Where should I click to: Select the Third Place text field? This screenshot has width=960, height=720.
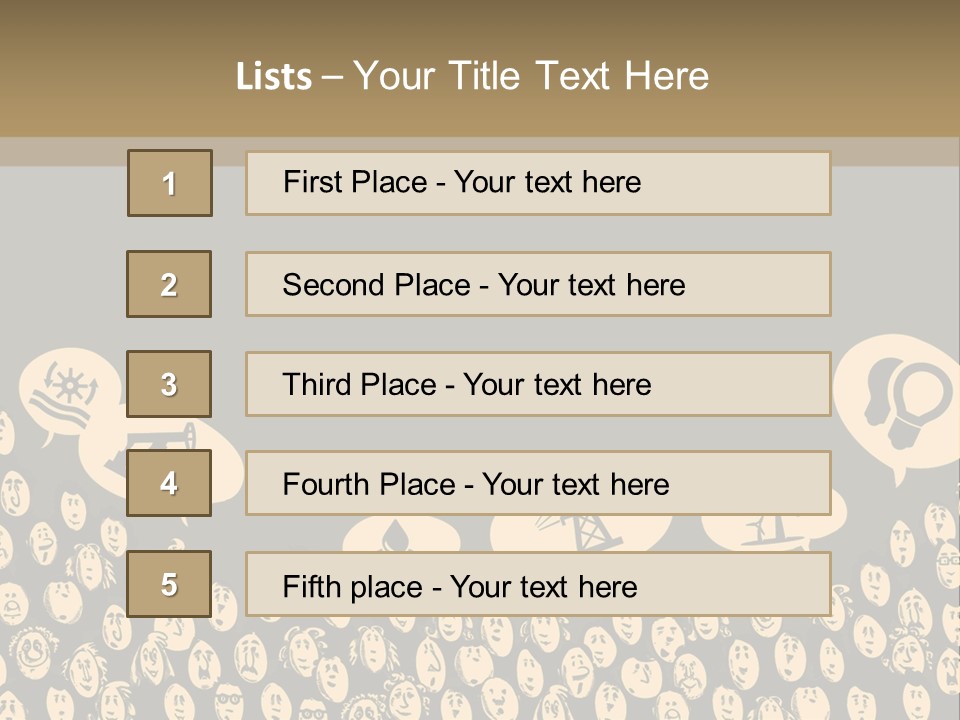(x=538, y=384)
